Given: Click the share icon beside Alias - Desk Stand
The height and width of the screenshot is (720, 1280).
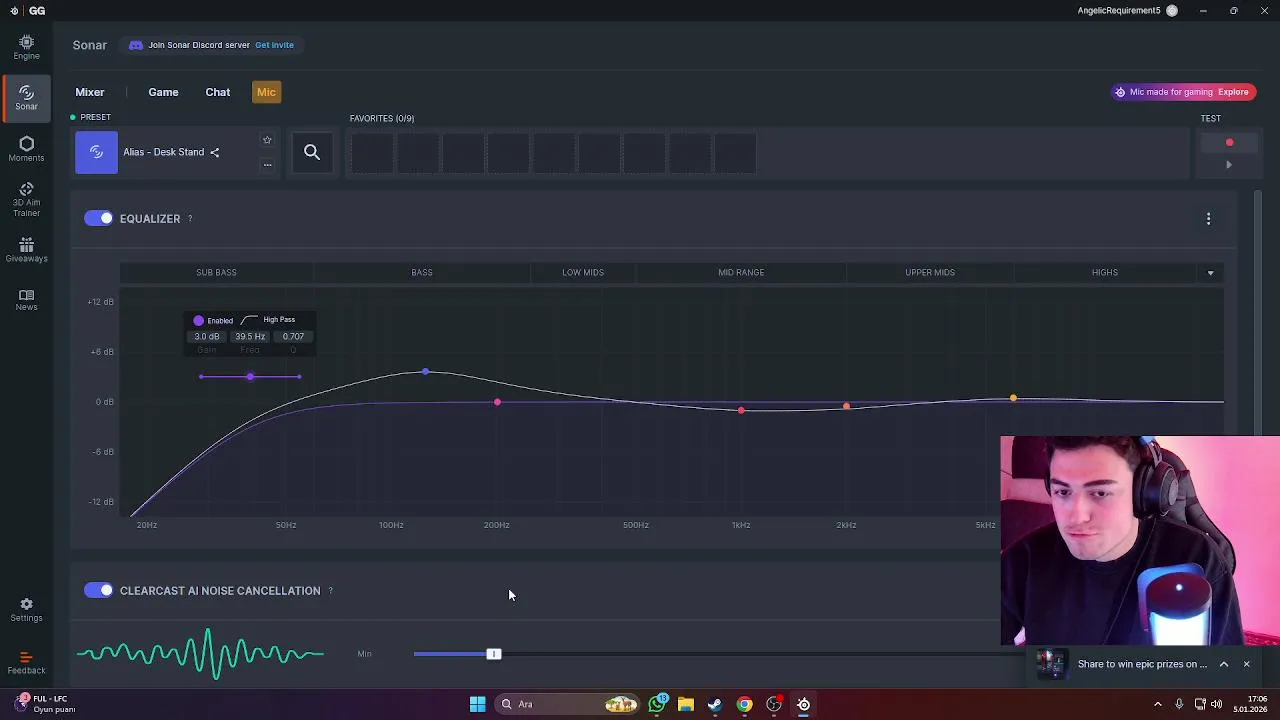Looking at the screenshot, I should [215, 152].
